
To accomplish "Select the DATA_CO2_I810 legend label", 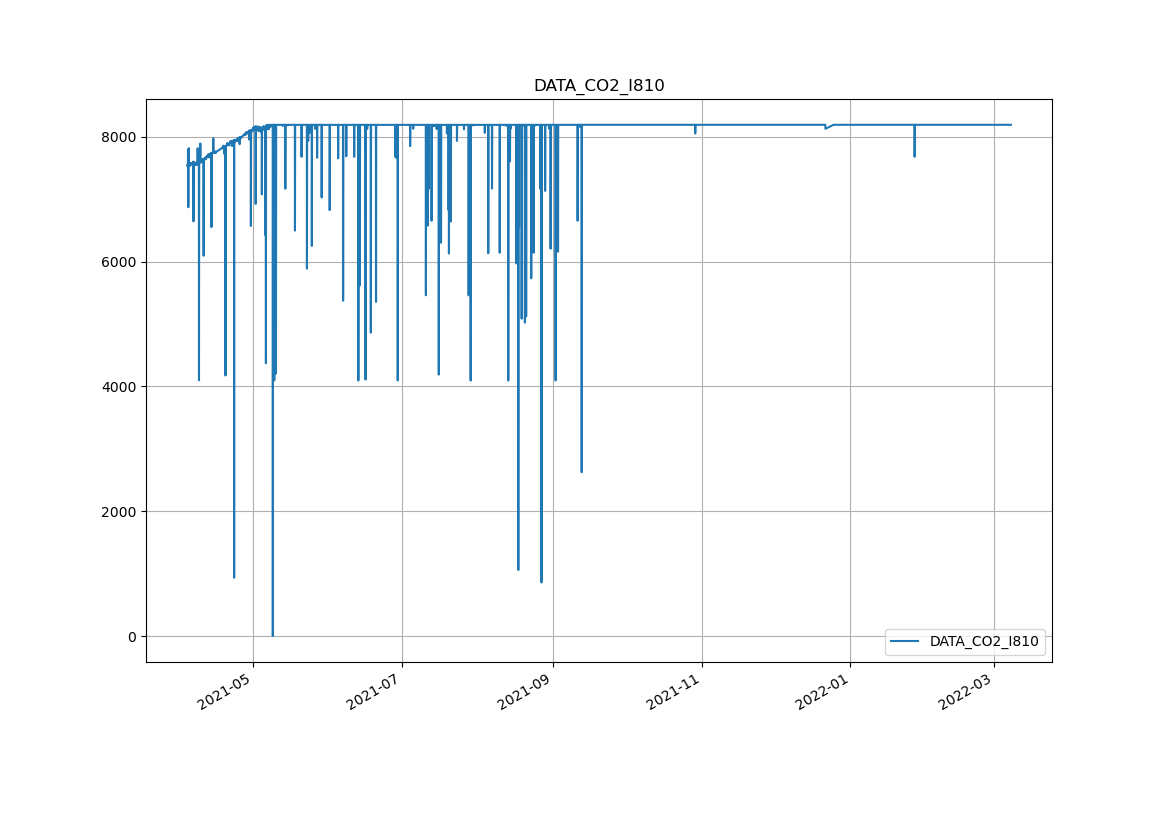I will point(983,642).
